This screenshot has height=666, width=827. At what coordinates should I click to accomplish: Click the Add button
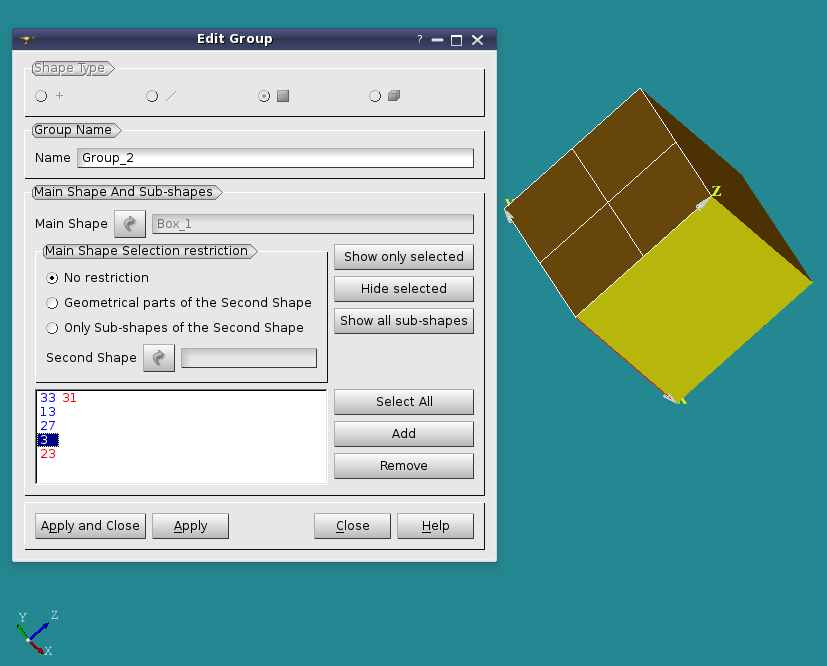pos(404,434)
